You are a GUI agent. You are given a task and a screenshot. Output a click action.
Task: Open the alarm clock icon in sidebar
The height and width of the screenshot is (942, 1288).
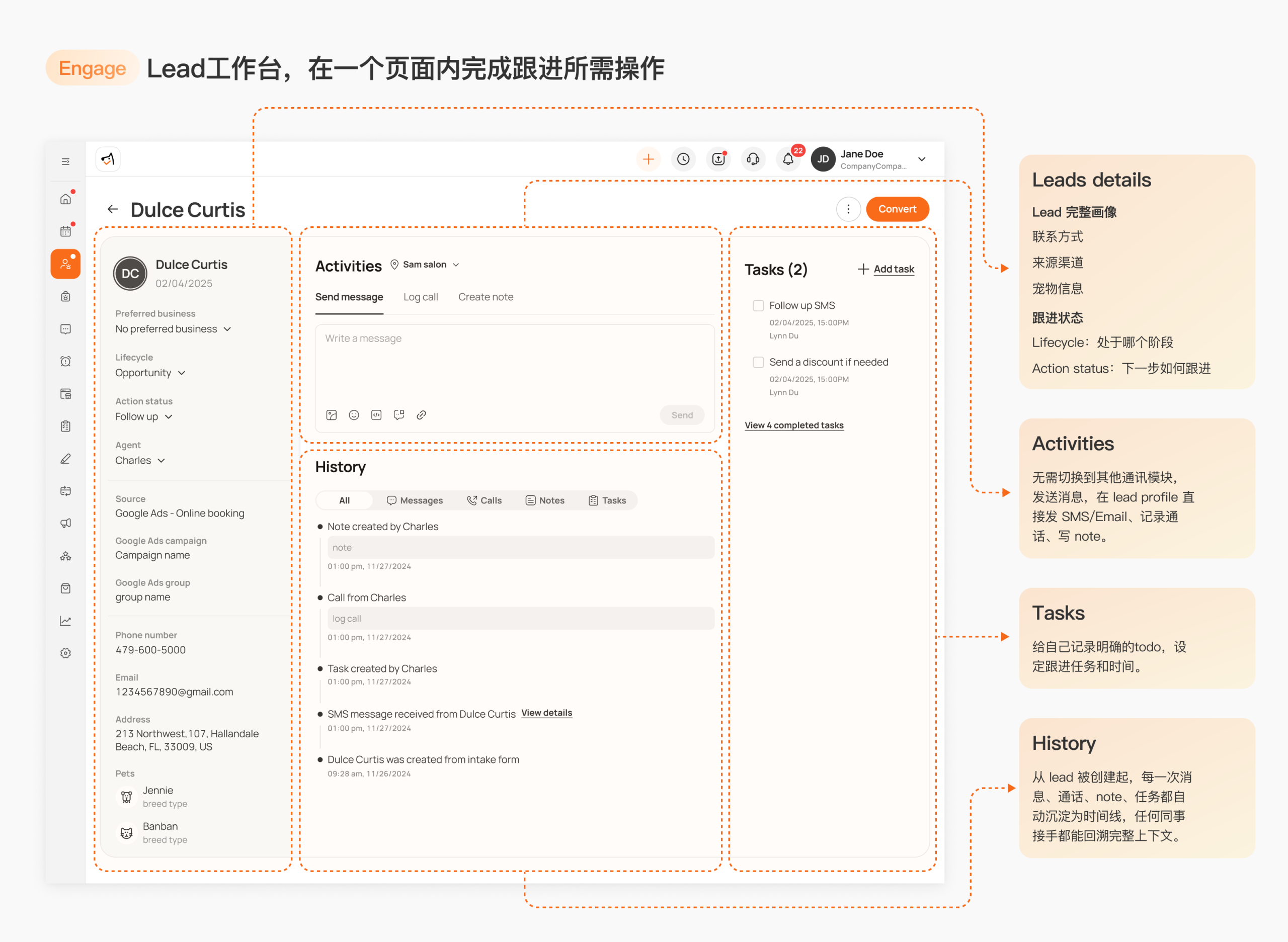65,362
